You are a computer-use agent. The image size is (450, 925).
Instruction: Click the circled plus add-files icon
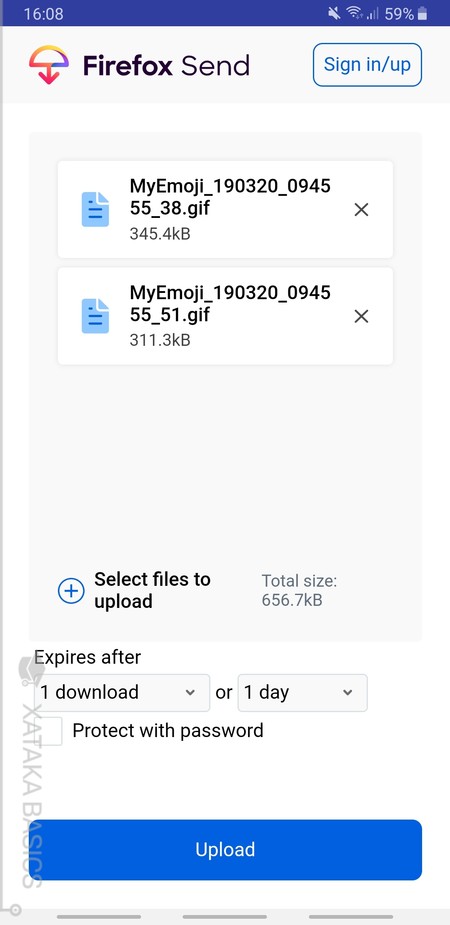(71, 591)
